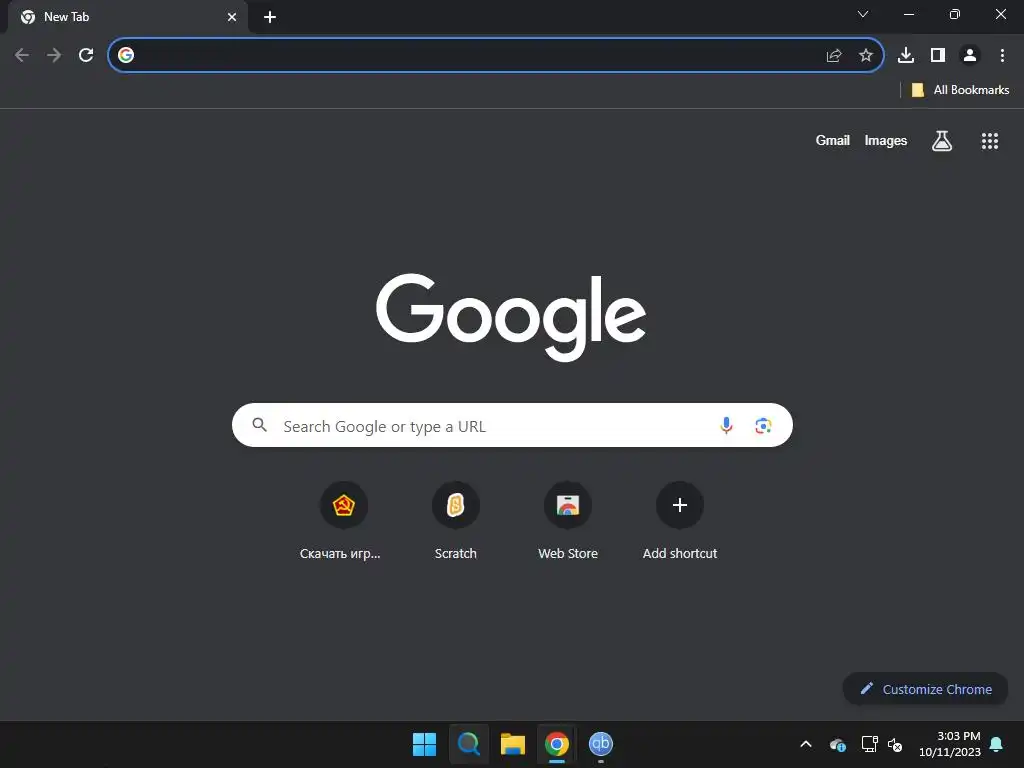This screenshot has height=768, width=1024.
Task: Open the Google apps grid
Action: click(x=990, y=141)
